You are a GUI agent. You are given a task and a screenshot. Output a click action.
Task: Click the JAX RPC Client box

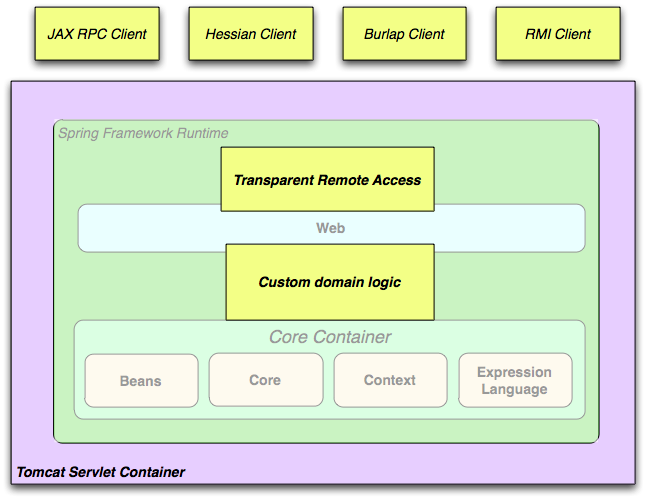point(97,34)
